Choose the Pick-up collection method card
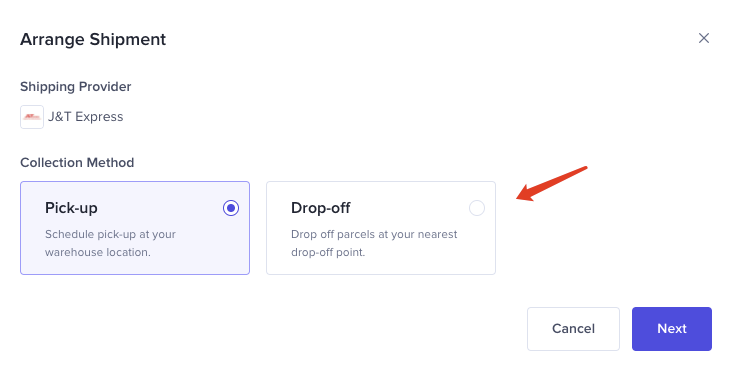The width and height of the screenshot is (733, 369). (135, 228)
